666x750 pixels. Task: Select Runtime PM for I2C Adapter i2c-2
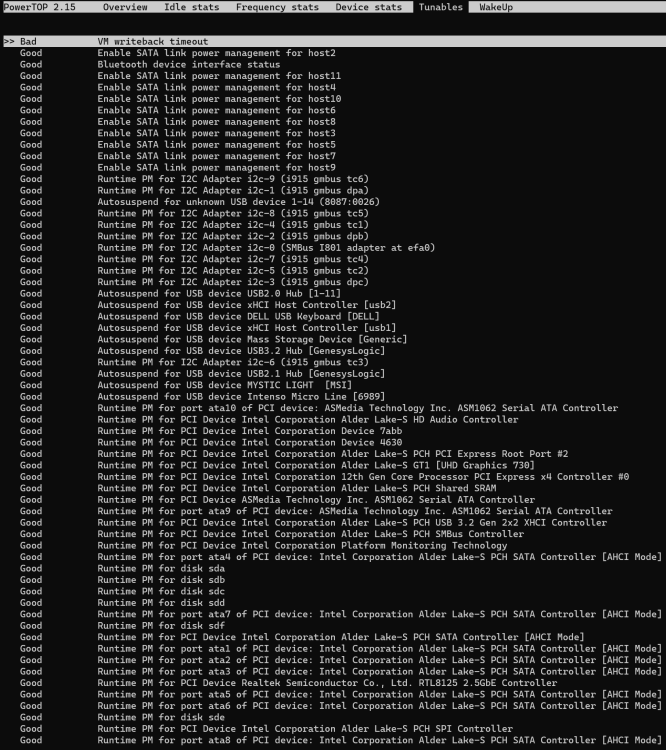click(x=194, y=236)
